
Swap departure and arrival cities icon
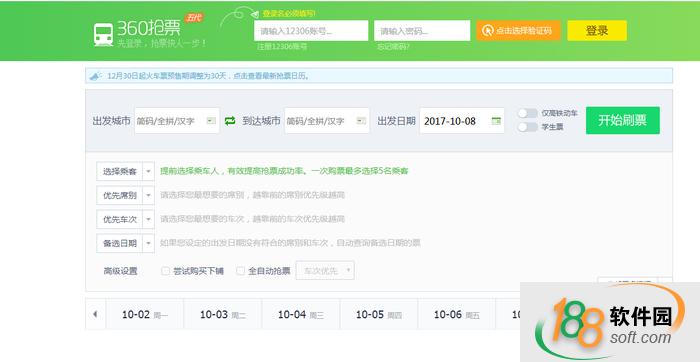tap(230, 121)
